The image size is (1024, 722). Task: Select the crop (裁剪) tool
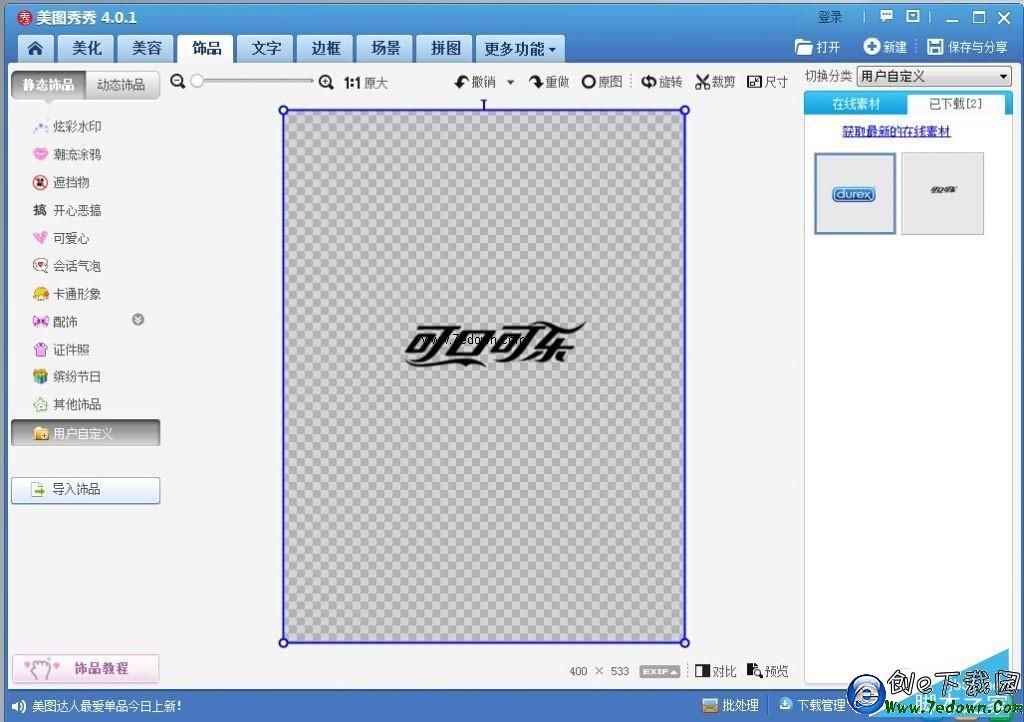(702, 82)
